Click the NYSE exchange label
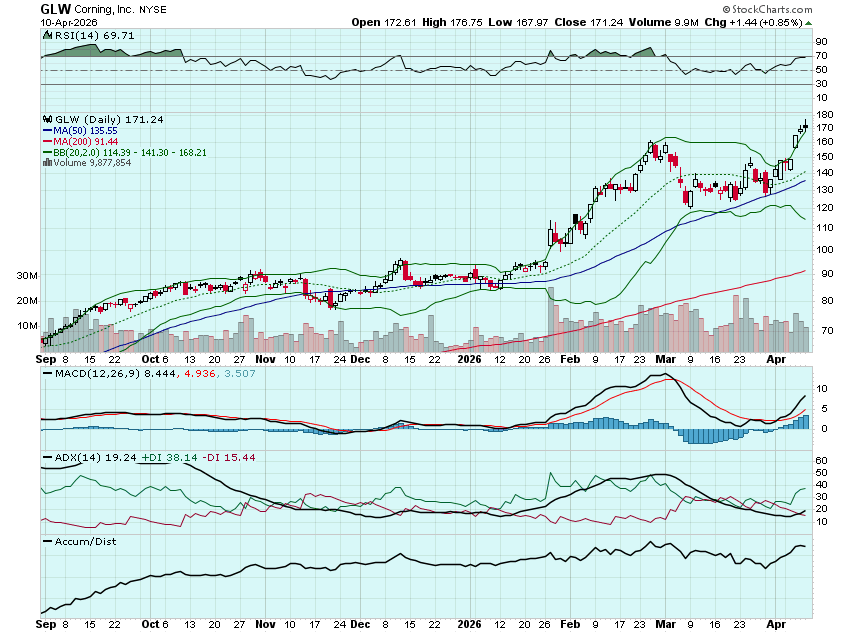This screenshot has width=850, height=633. (153, 10)
